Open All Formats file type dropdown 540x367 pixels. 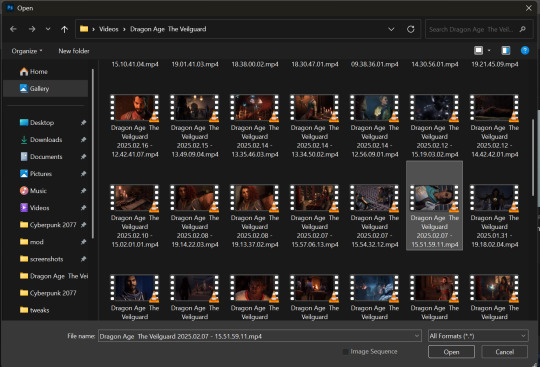point(478,336)
